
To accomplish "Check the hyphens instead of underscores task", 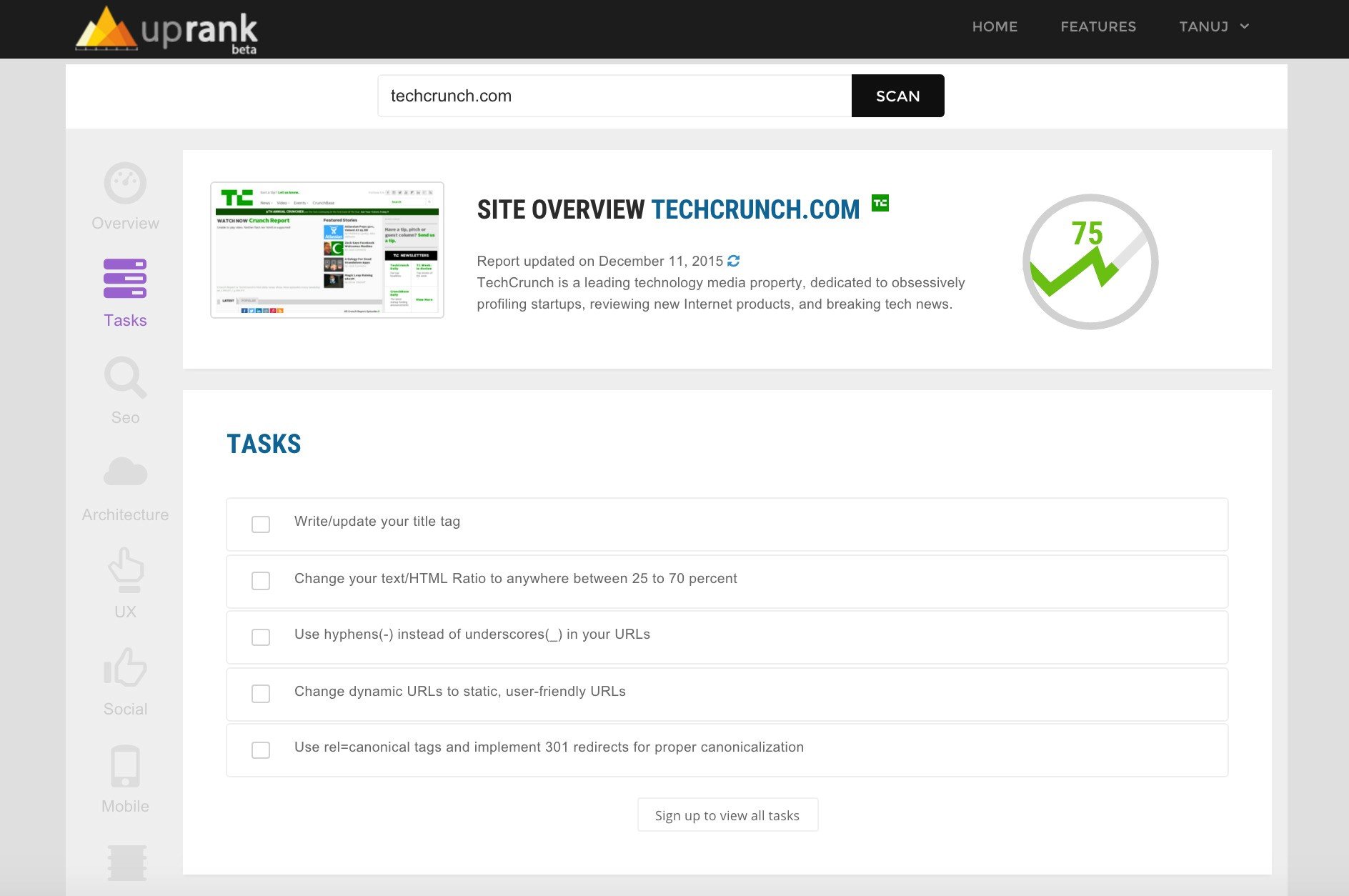I will click(261, 637).
